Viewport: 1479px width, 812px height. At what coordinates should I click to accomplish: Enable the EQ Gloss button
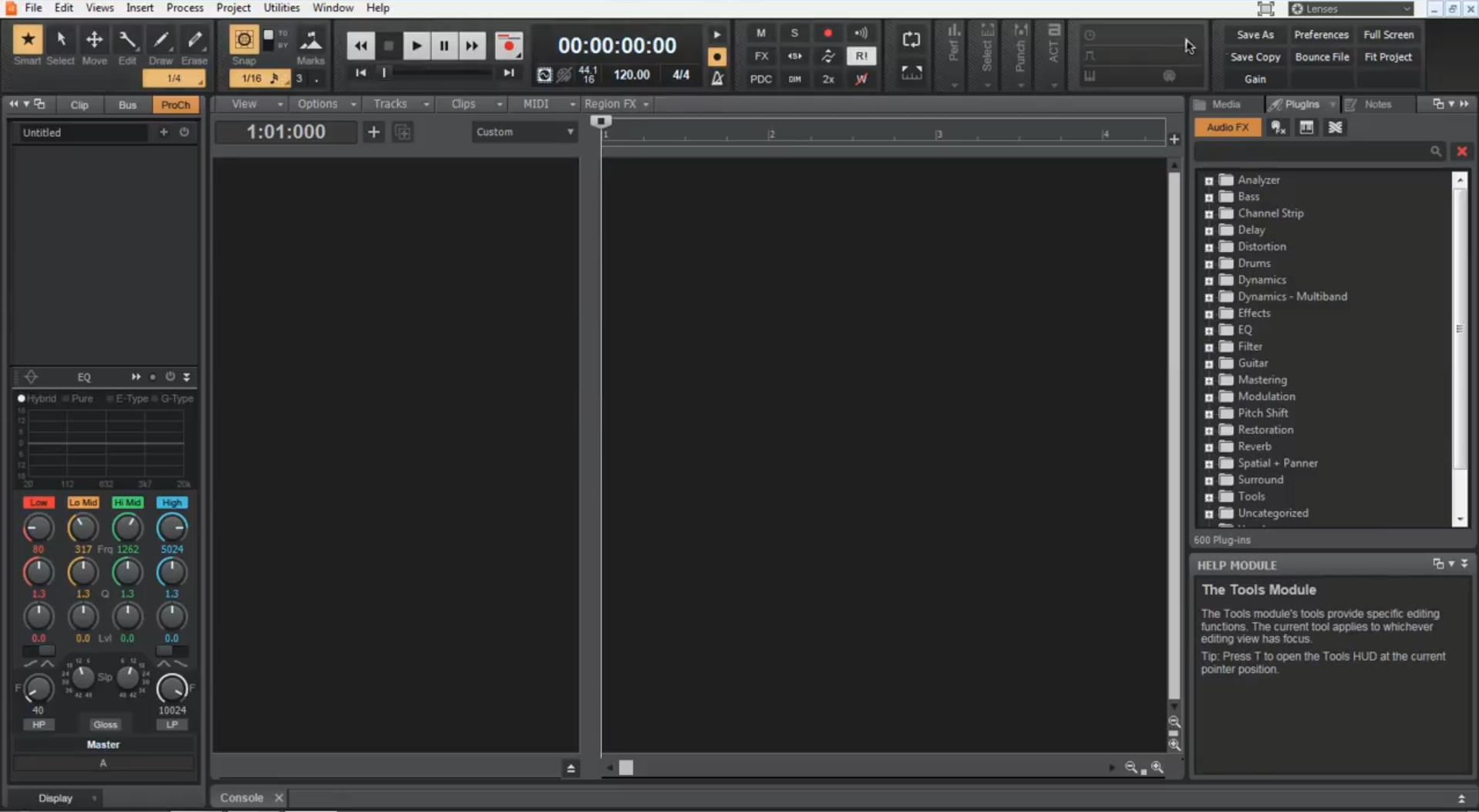click(105, 725)
